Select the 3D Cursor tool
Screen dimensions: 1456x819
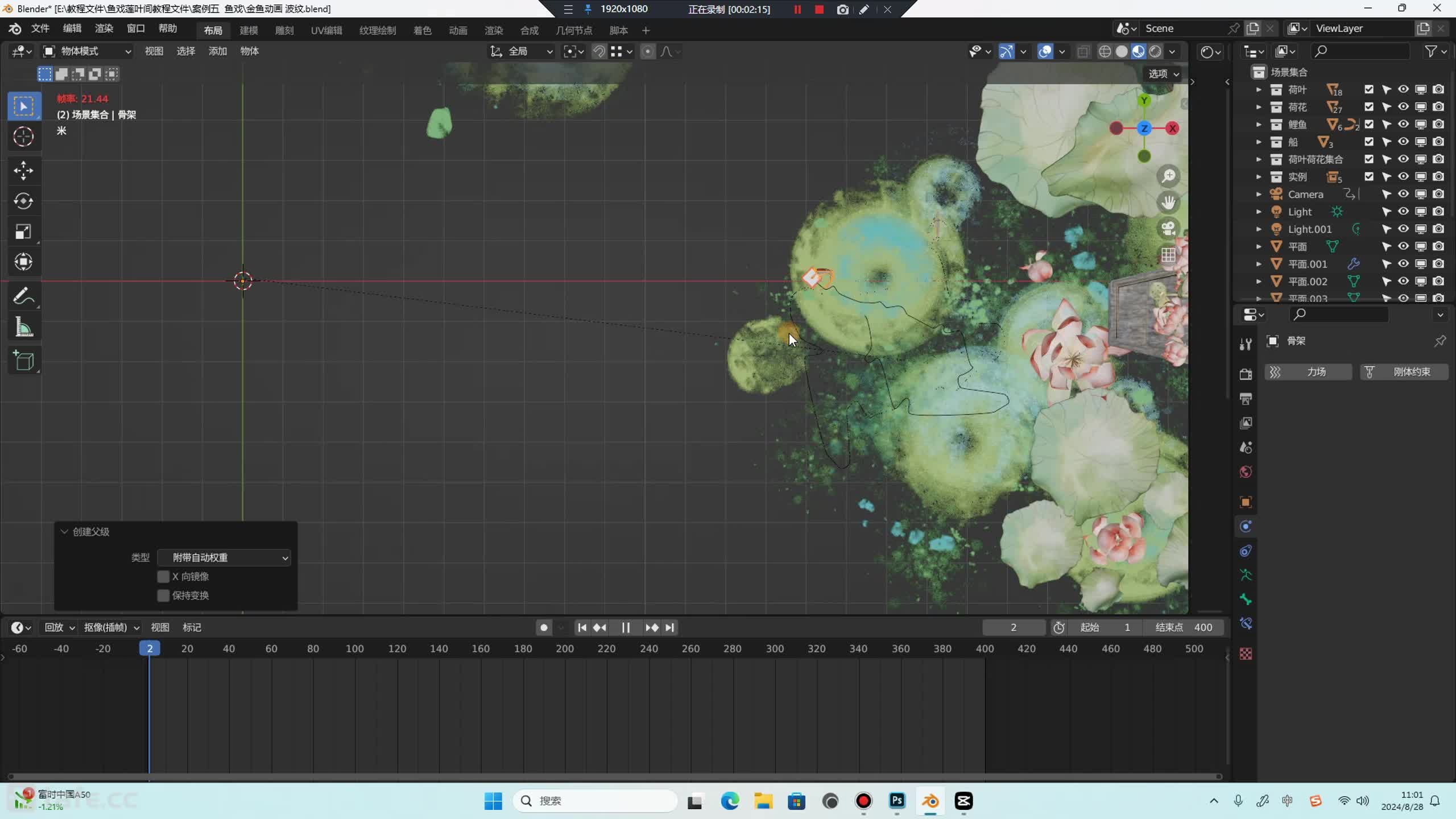(x=23, y=136)
